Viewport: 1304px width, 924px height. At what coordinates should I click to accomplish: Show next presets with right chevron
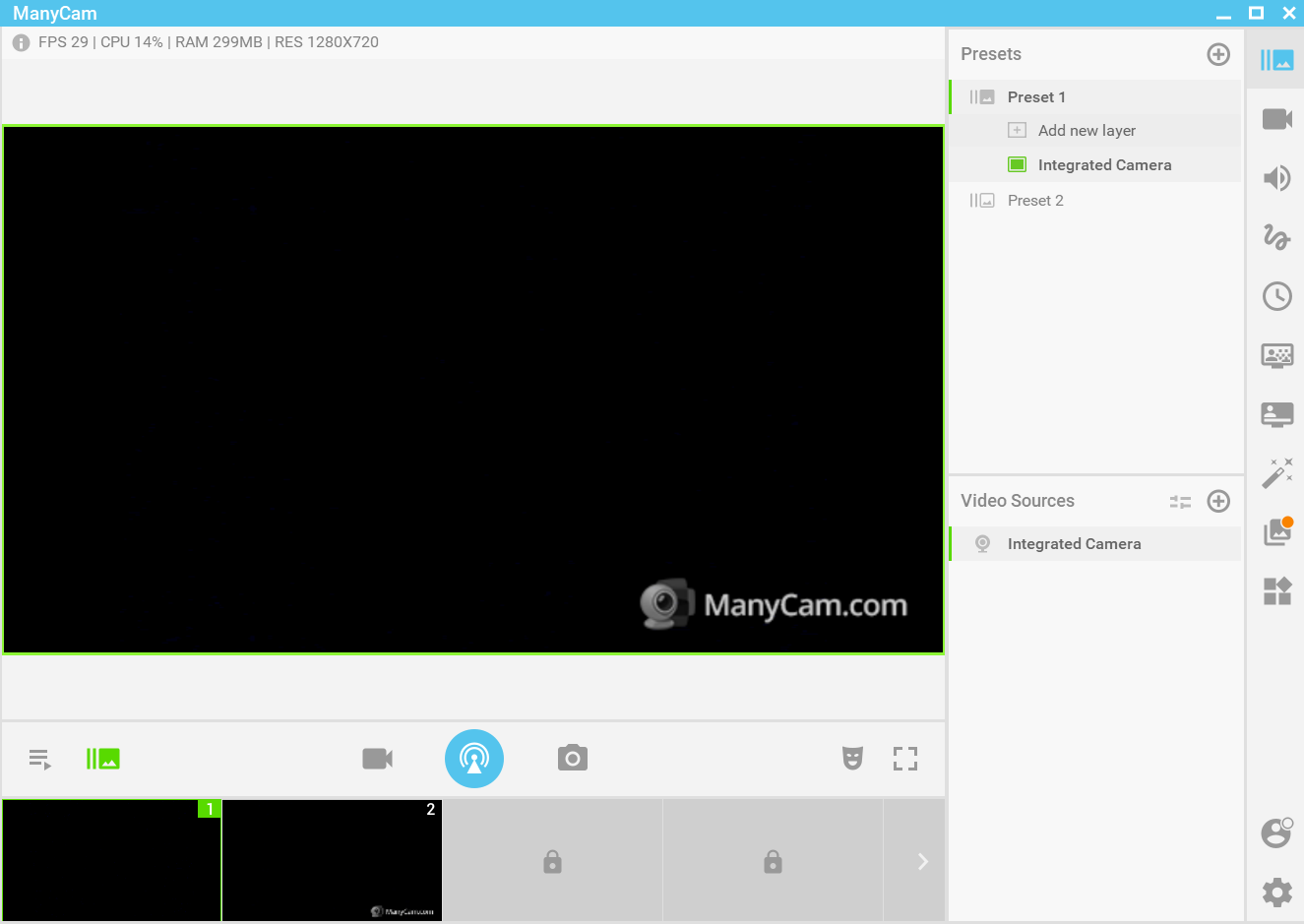[x=922, y=861]
